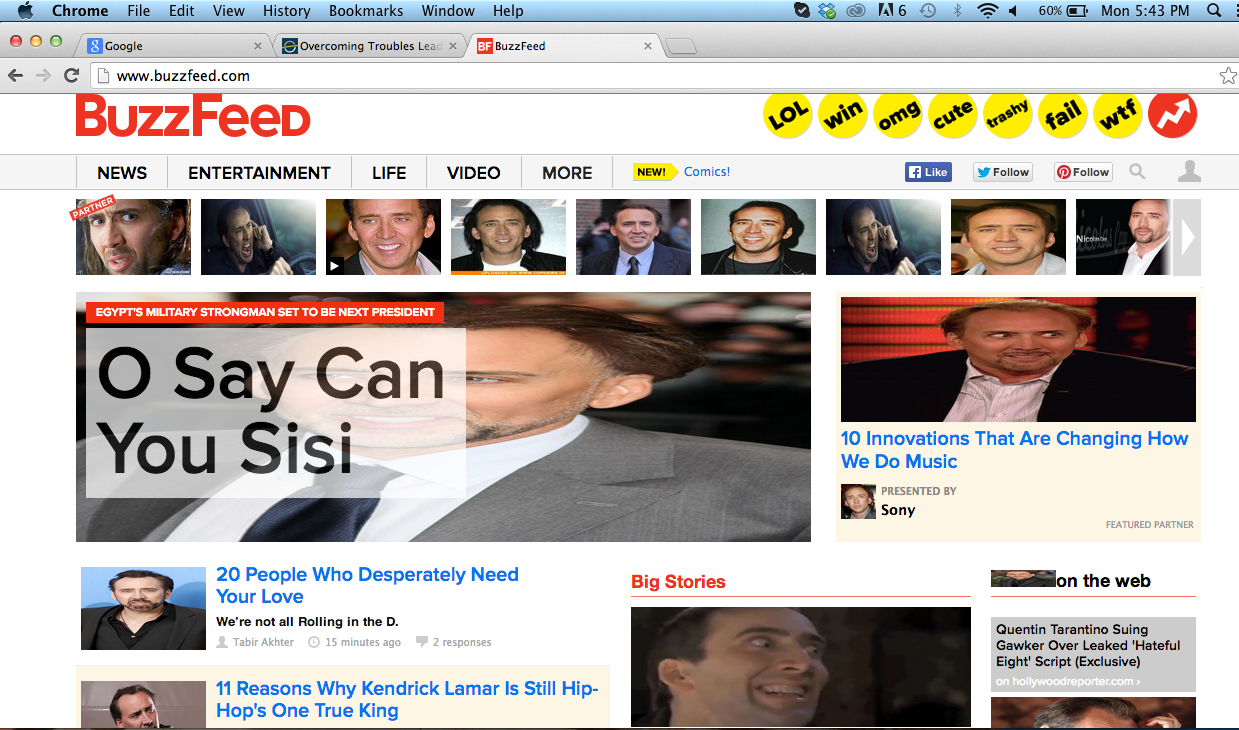The width and height of the screenshot is (1239, 730).
Task: Close the Google tab
Action: (258, 46)
